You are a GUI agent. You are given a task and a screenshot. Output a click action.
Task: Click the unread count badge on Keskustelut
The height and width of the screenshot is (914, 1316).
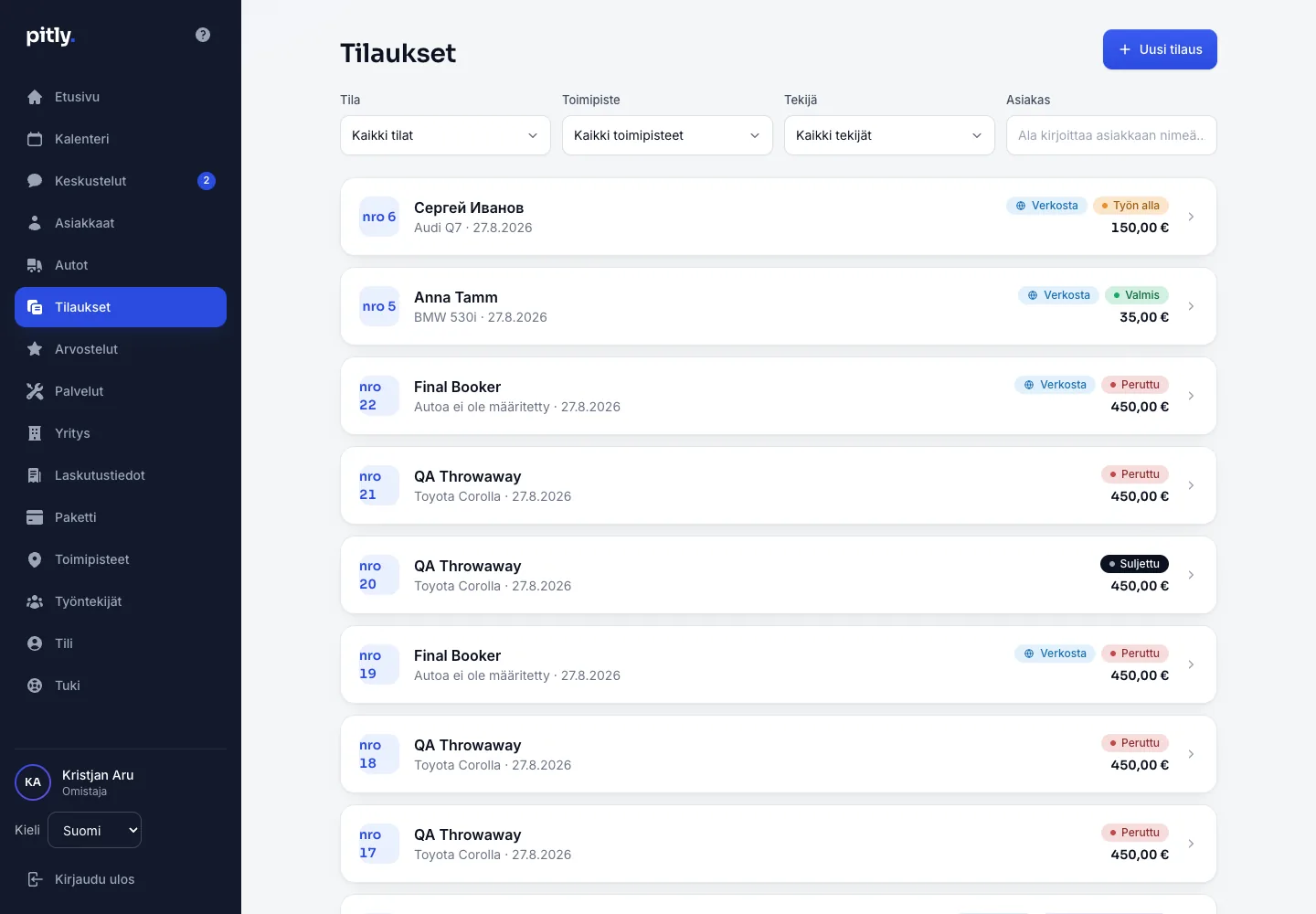207,181
